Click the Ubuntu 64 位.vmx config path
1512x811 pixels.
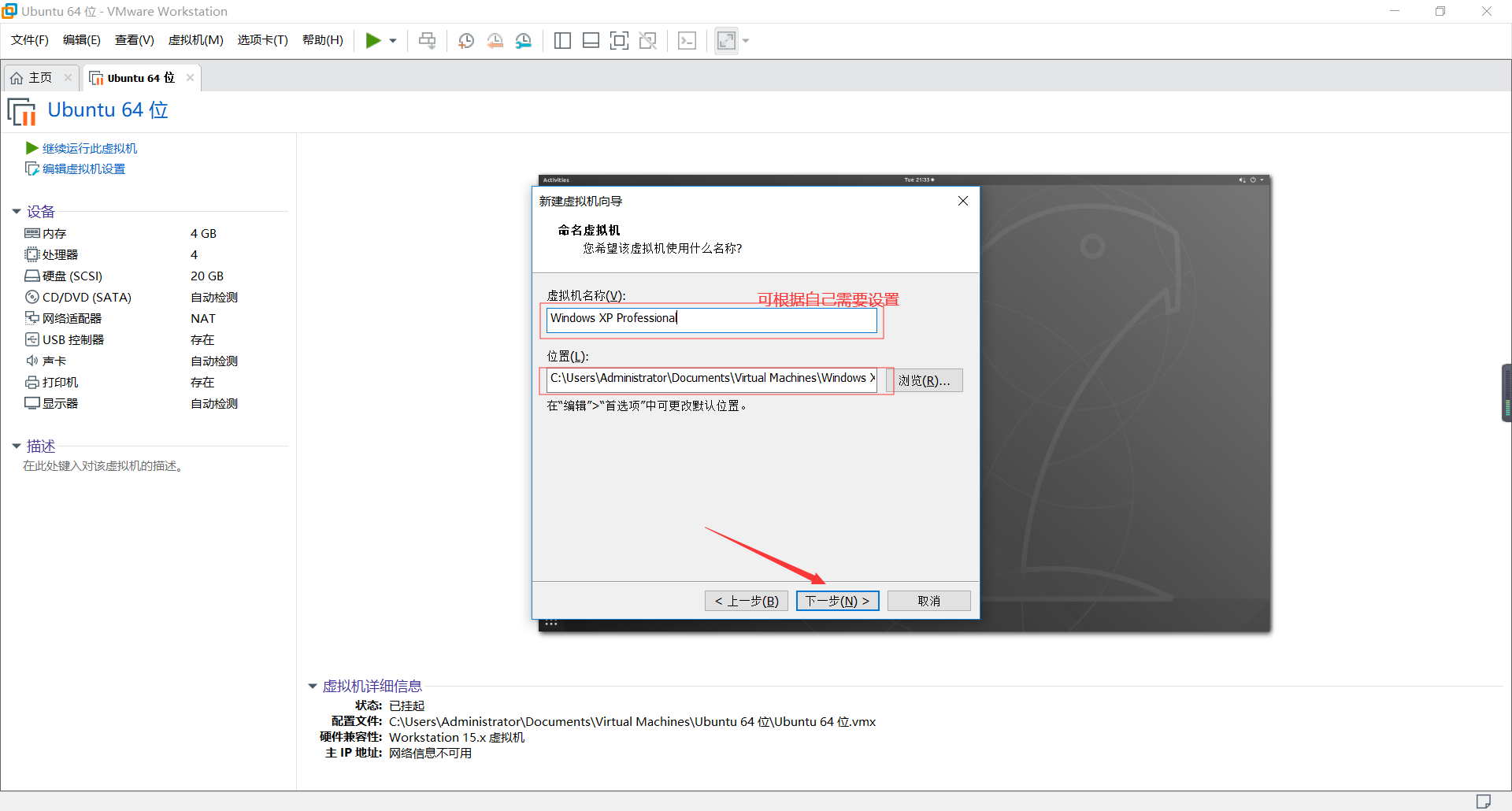coord(632,721)
